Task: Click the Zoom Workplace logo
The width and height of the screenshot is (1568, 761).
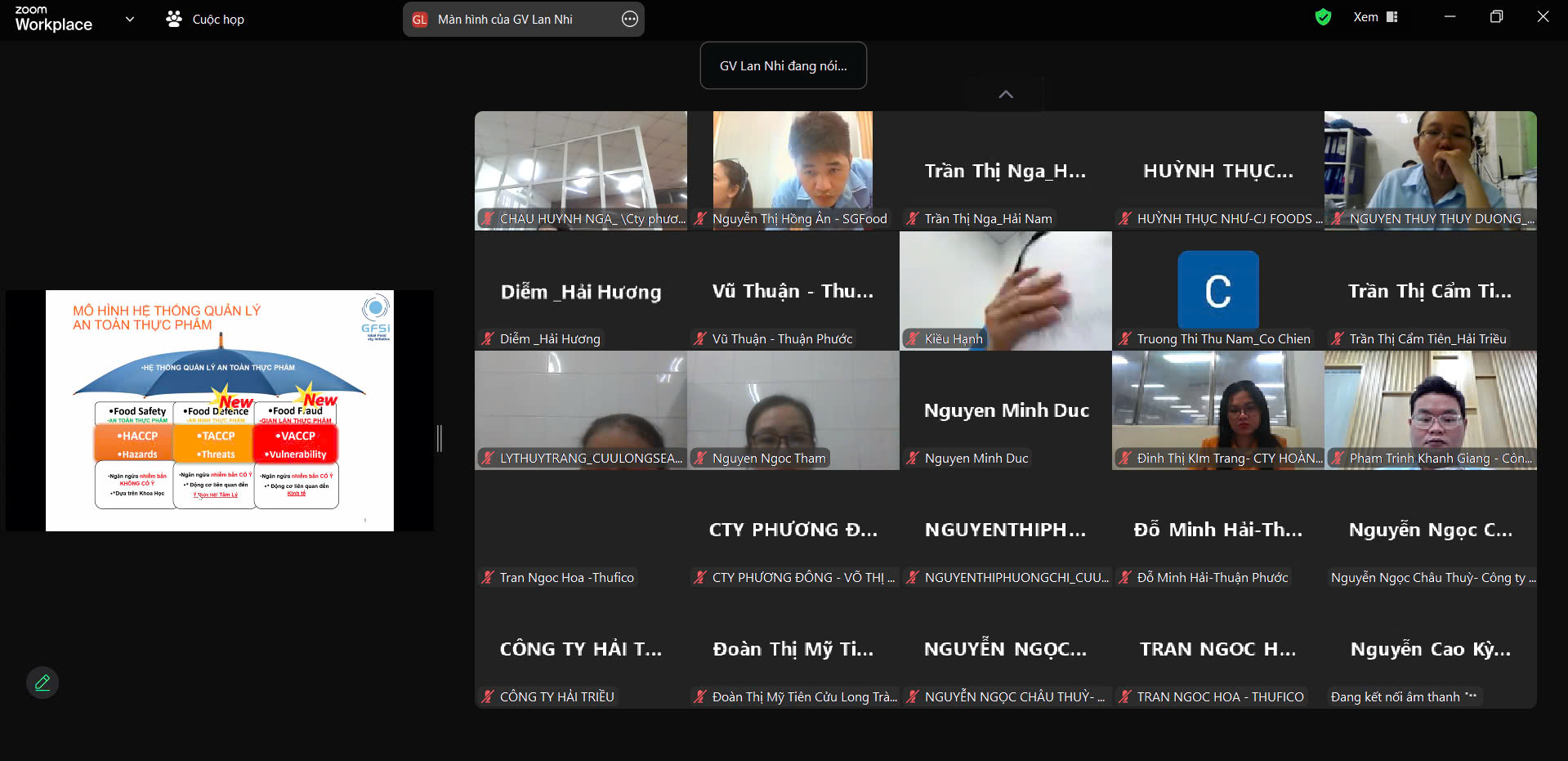Action: [x=53, y=19]
